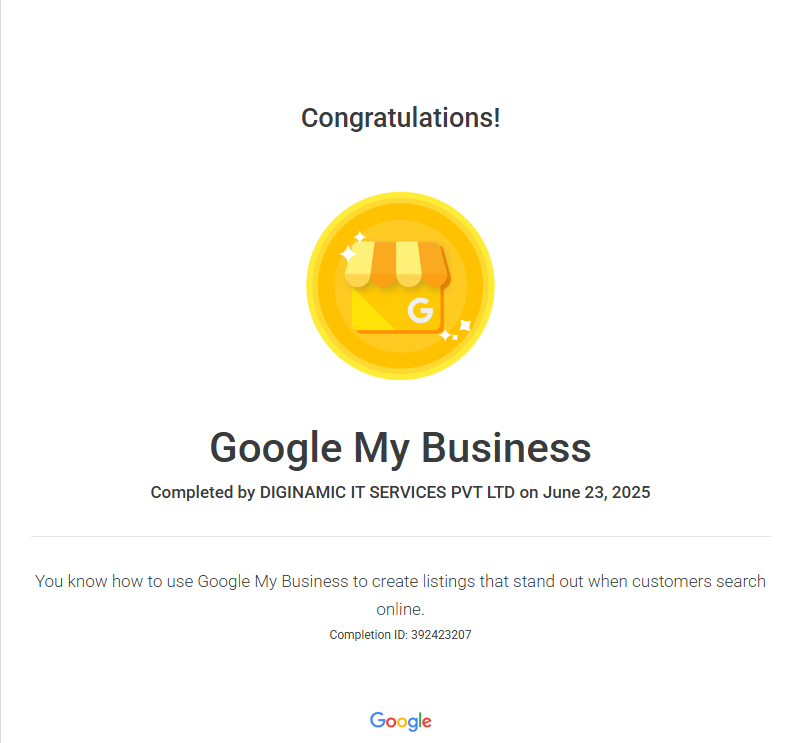The height and width of the screenshot is (743, 801).
Task: Click the outer yellow ring of badge
Action: 312,286
